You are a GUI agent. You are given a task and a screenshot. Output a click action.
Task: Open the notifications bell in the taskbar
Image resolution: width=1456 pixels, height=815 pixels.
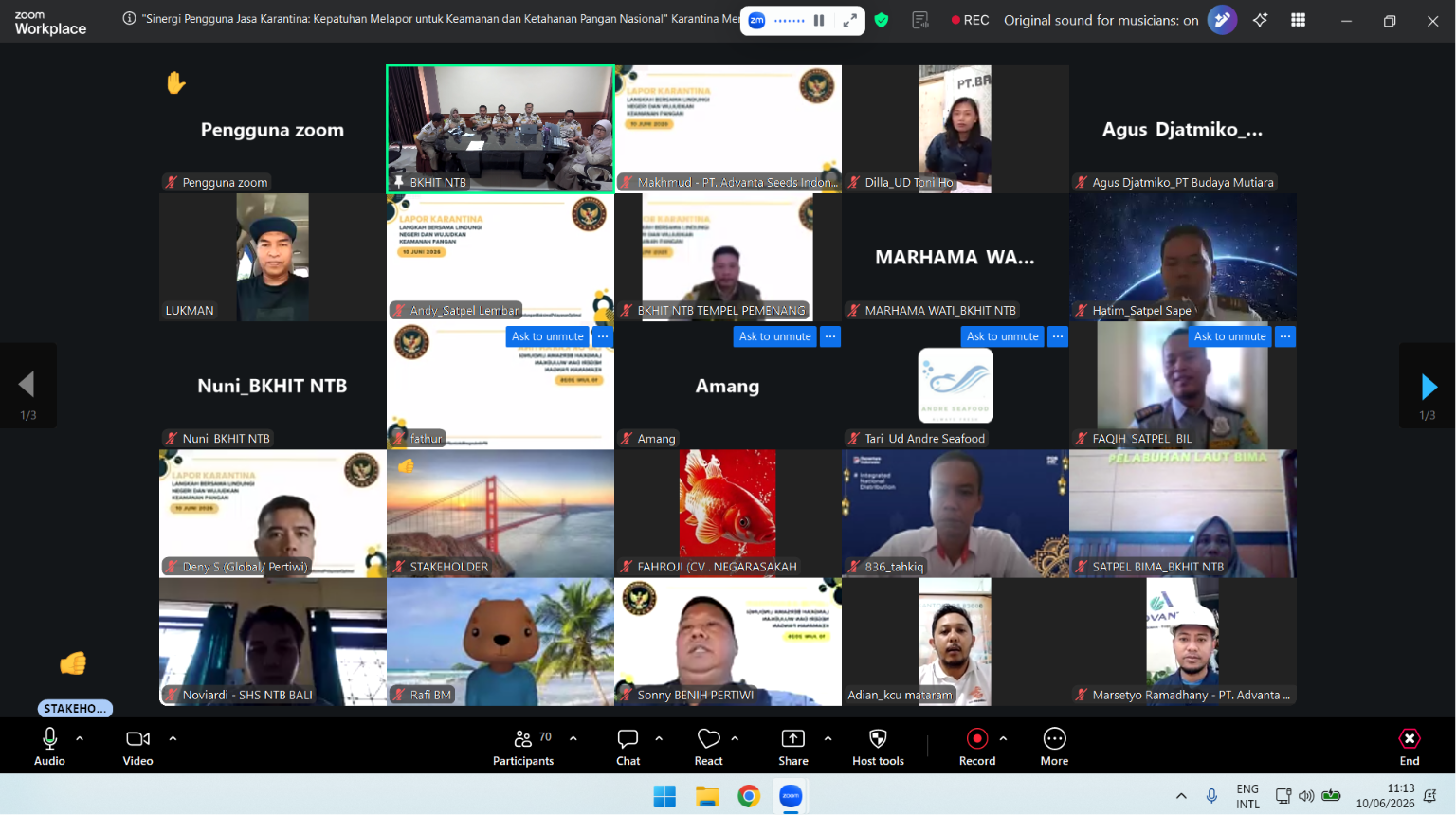1429,796
